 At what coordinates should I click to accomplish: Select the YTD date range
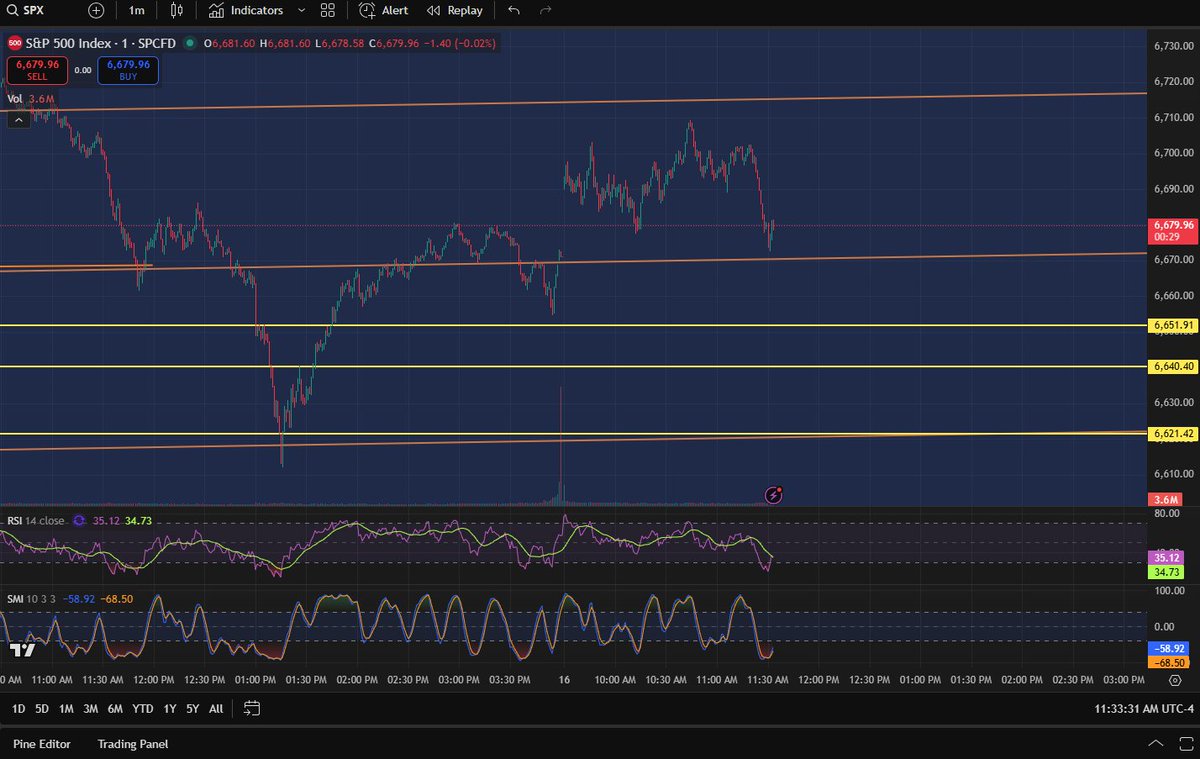tap(142, 709)
